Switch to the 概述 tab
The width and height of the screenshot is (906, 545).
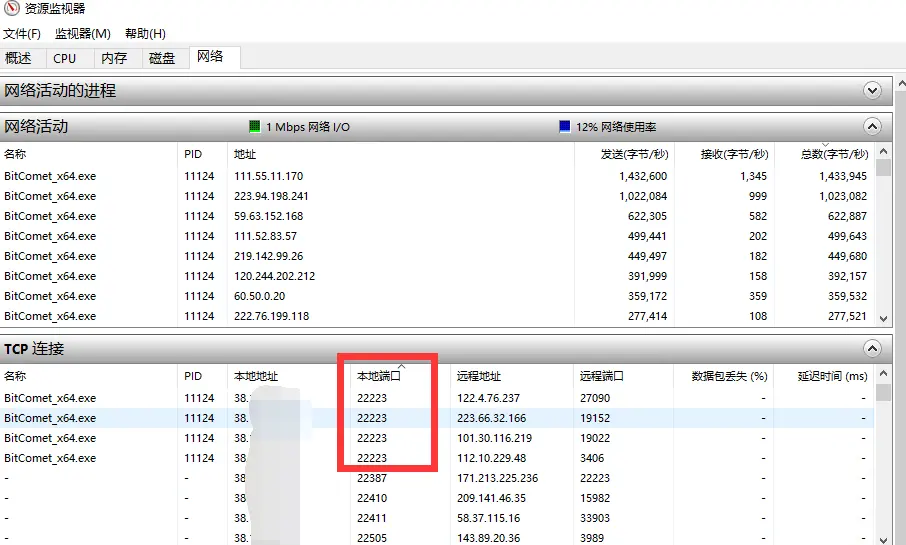19,58
